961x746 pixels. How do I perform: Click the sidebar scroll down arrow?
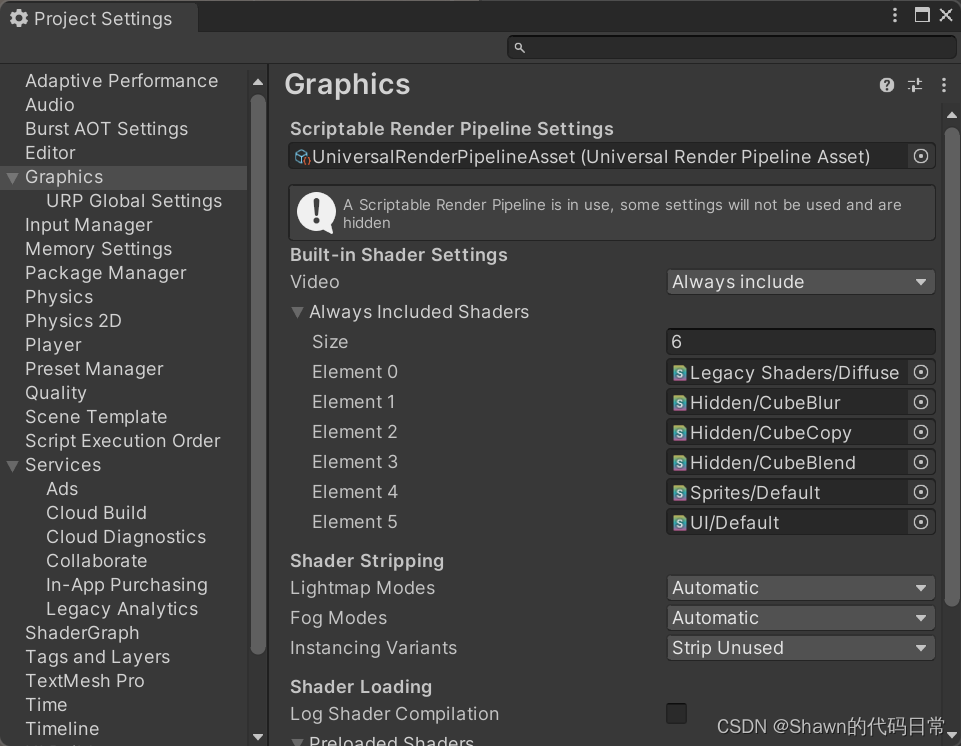point(258,737)
